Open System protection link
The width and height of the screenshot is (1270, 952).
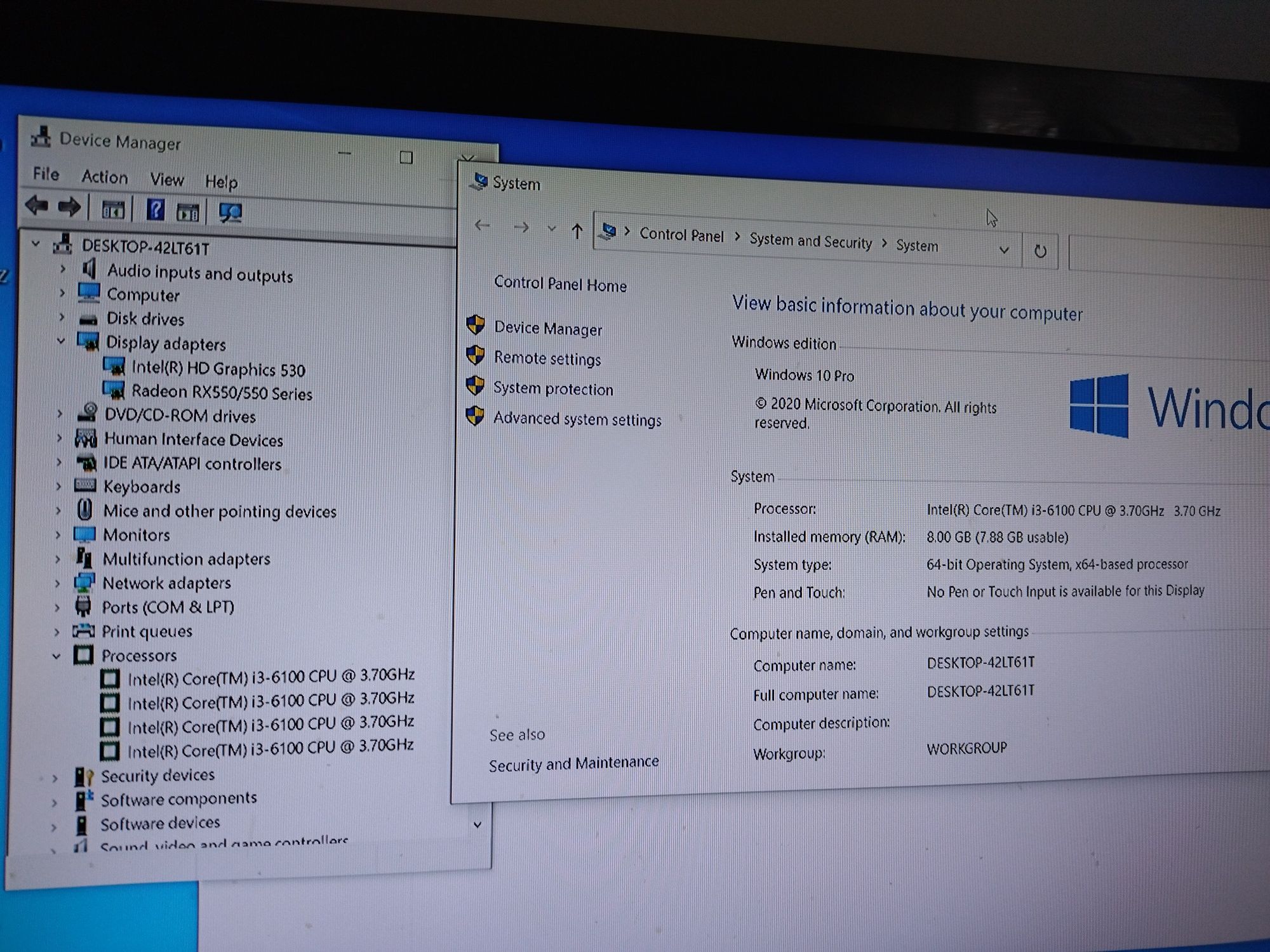click(x=553, y=388)
